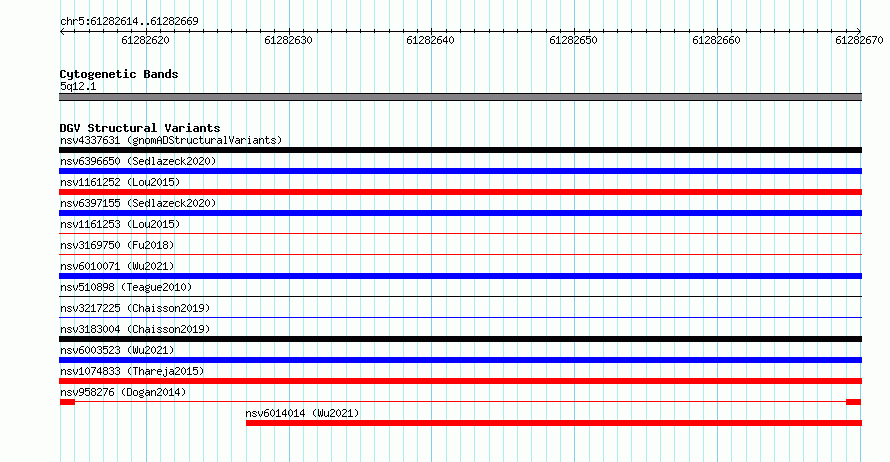Open variant nsv510898 (Teague2010) label
Screen dimensions: 890x462
coord(126,287)
